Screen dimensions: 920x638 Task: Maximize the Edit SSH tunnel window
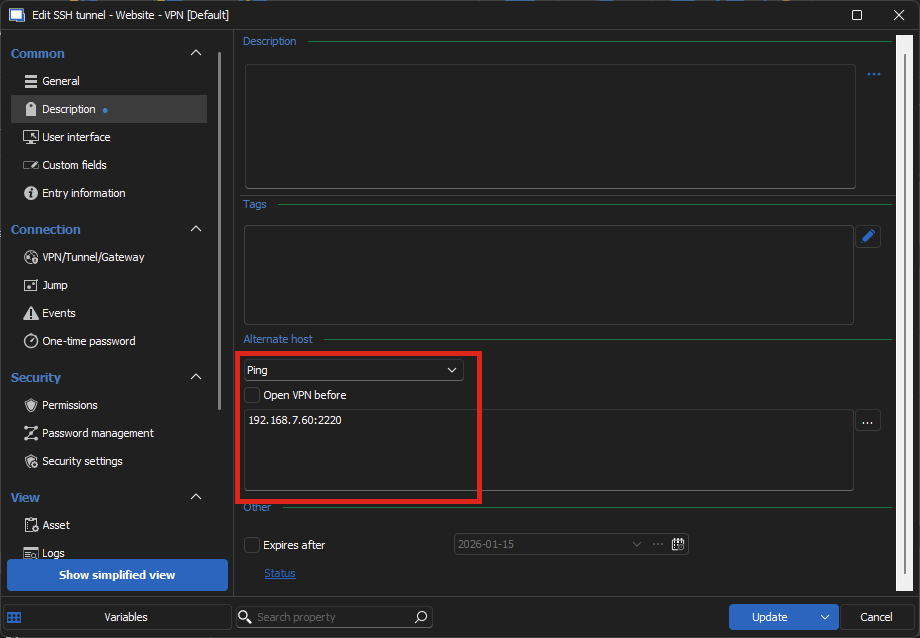point(857,15)
